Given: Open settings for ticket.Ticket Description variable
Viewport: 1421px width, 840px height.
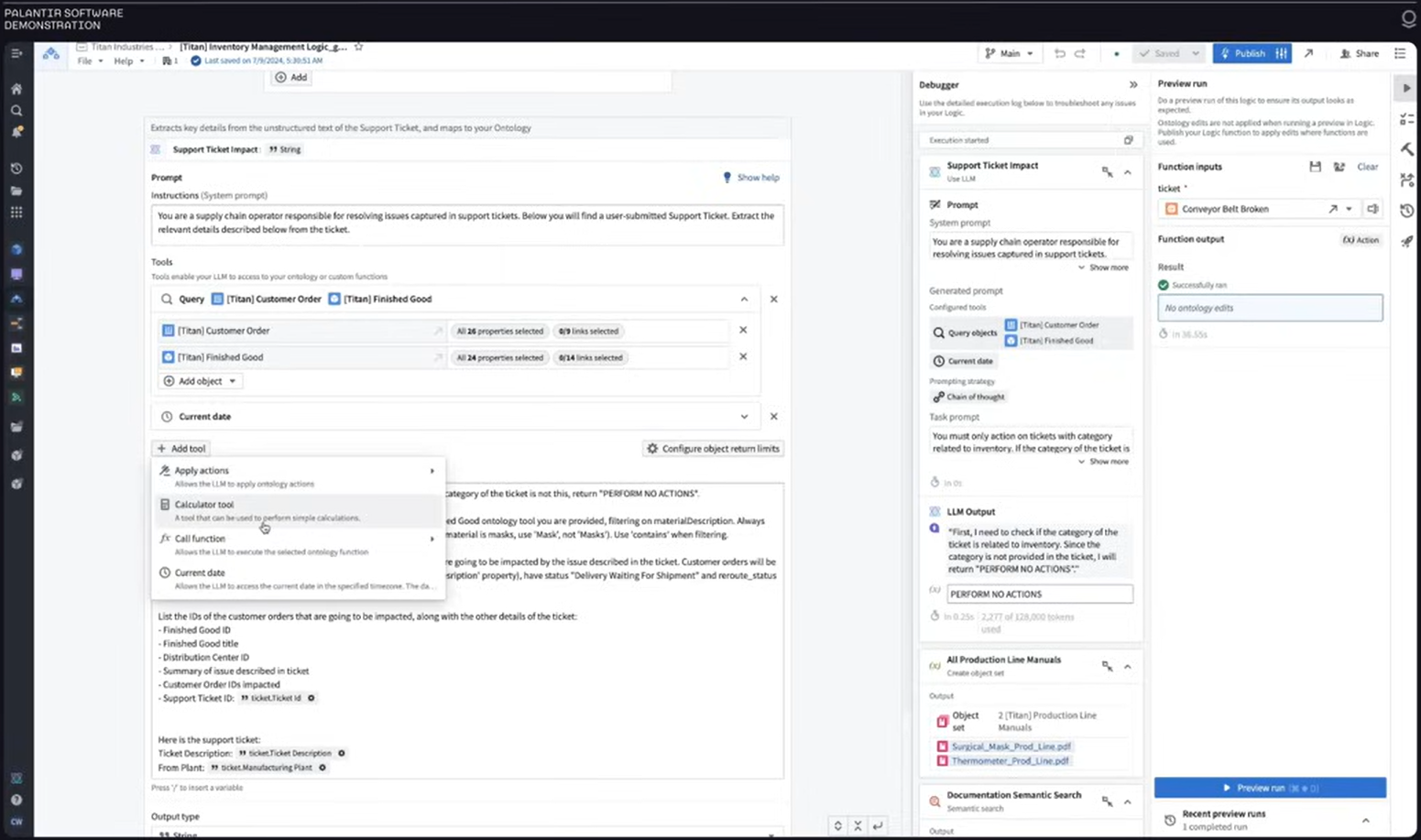Looking at the screenshot, I should tap(342, 753).
